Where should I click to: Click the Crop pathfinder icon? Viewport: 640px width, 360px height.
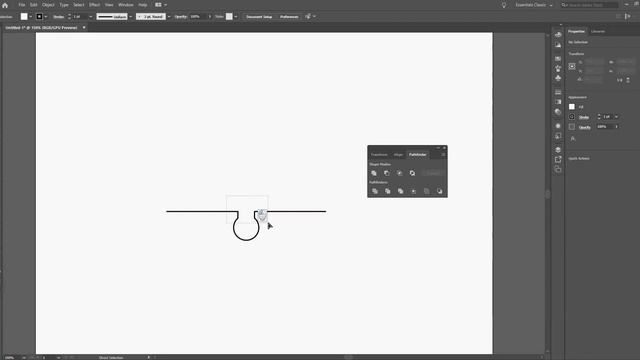pos(413,191)
